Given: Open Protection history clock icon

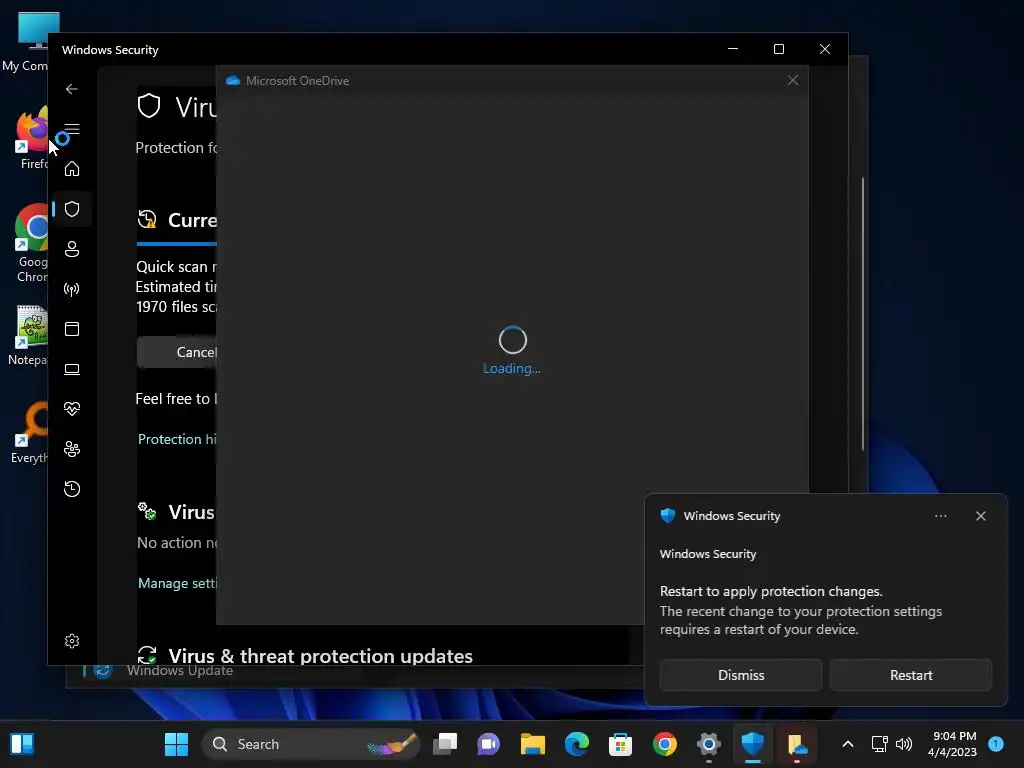Looking at the screenshot, I should 72,488.
